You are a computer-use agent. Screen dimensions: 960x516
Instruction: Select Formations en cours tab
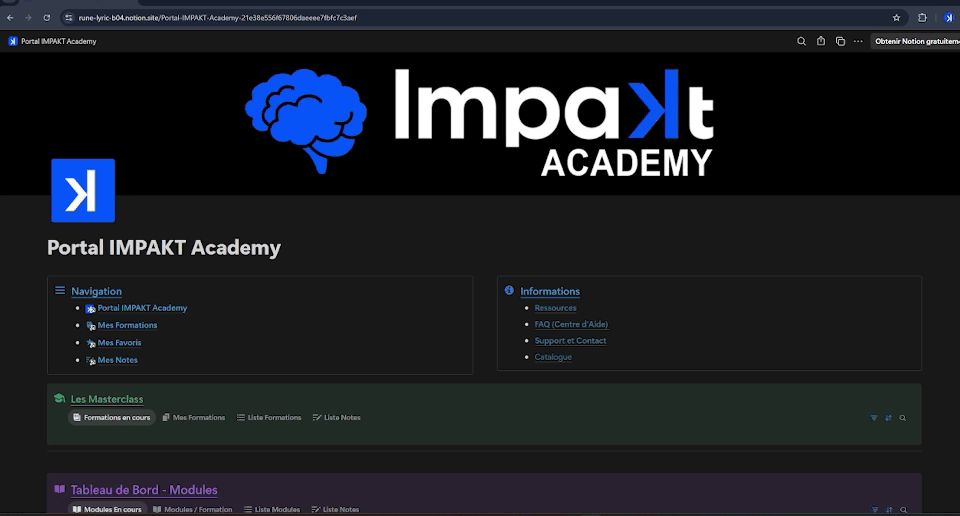click(111, 417)
